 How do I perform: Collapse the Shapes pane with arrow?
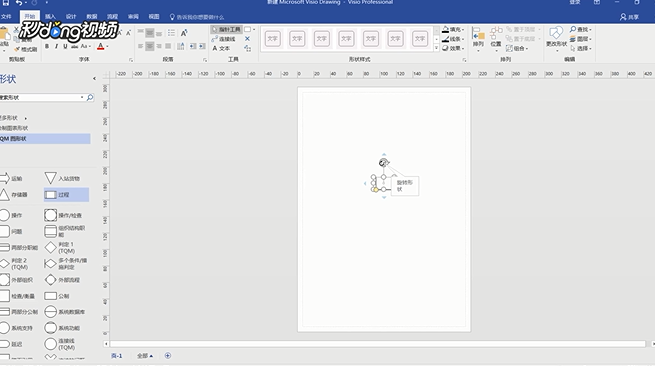tap(94, 79)
